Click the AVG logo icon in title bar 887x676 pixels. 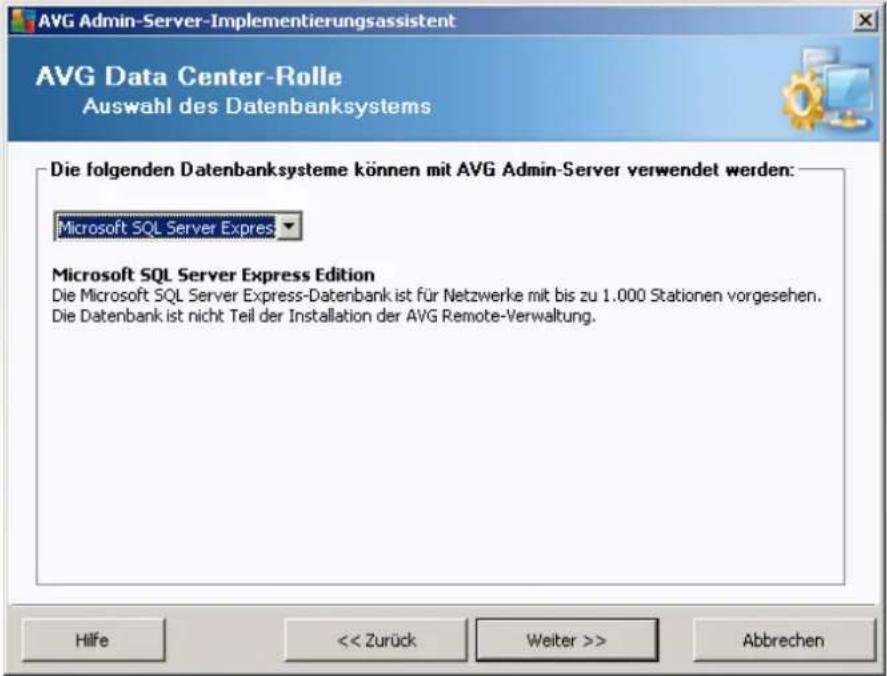coord(23,21)
